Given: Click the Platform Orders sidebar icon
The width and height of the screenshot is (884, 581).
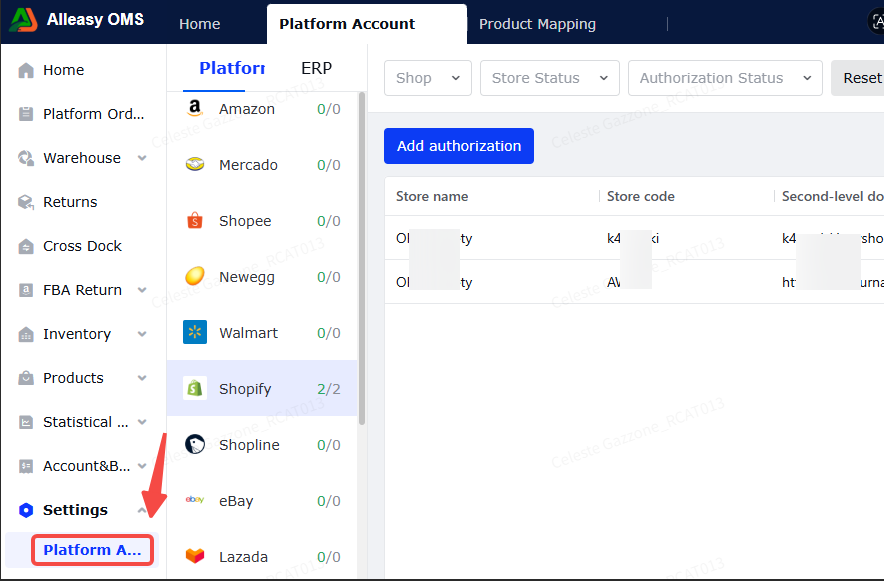Looking at the screenshot, I should pyautogui.click(x=26, y=114).
